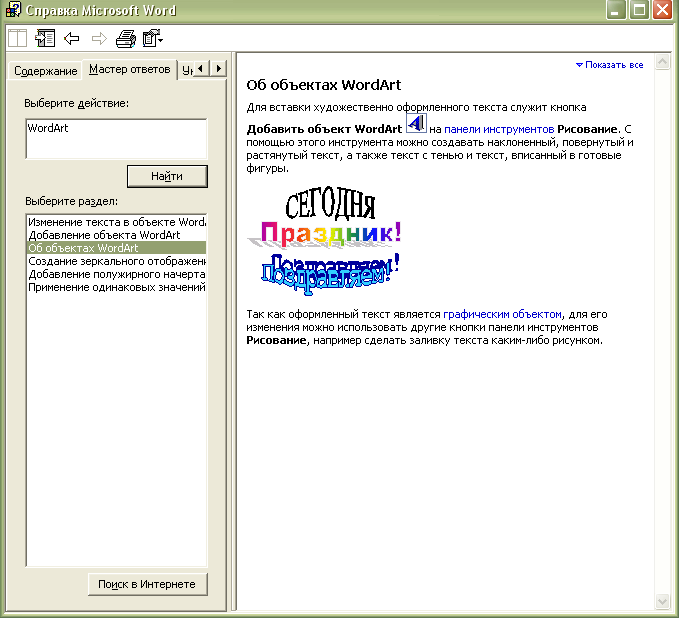679x618 pixels.
Task: Select the Мастер ответов tab
Action: [x=129, y=69]
